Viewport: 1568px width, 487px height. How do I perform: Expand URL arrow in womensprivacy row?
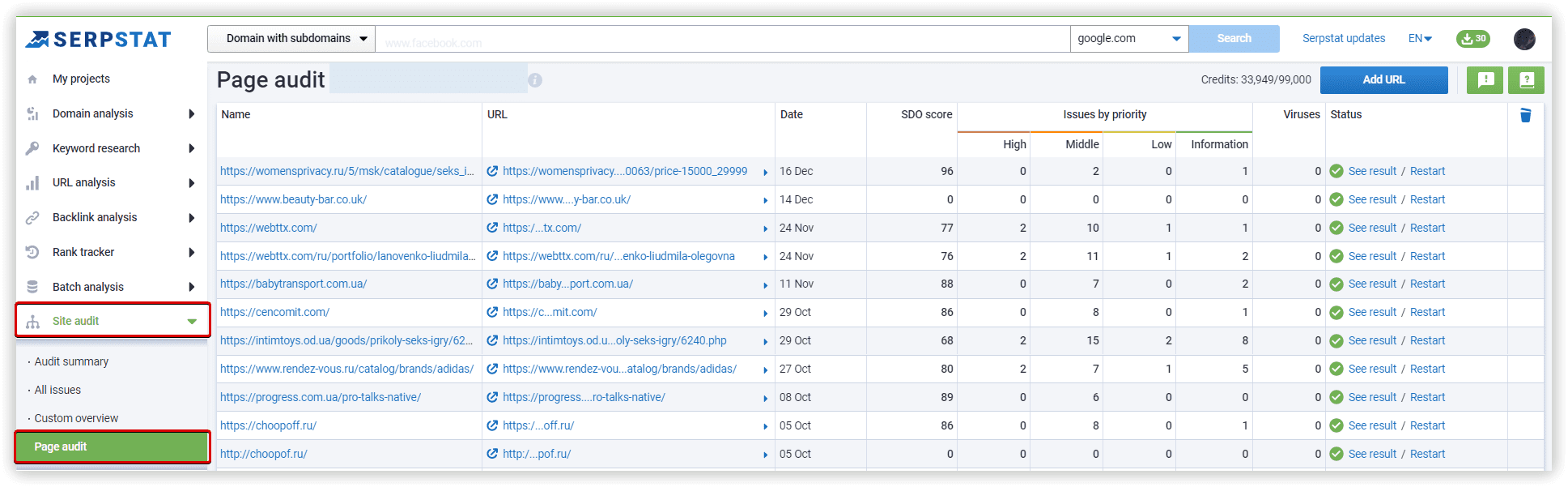point(765,173)
